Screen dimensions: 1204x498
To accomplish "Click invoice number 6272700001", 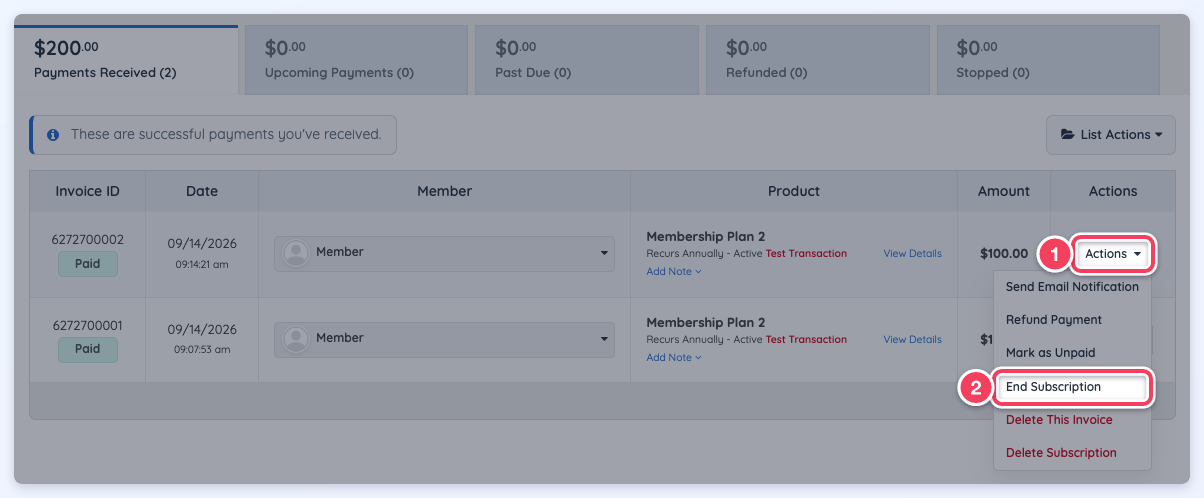I will click(87, 326).
